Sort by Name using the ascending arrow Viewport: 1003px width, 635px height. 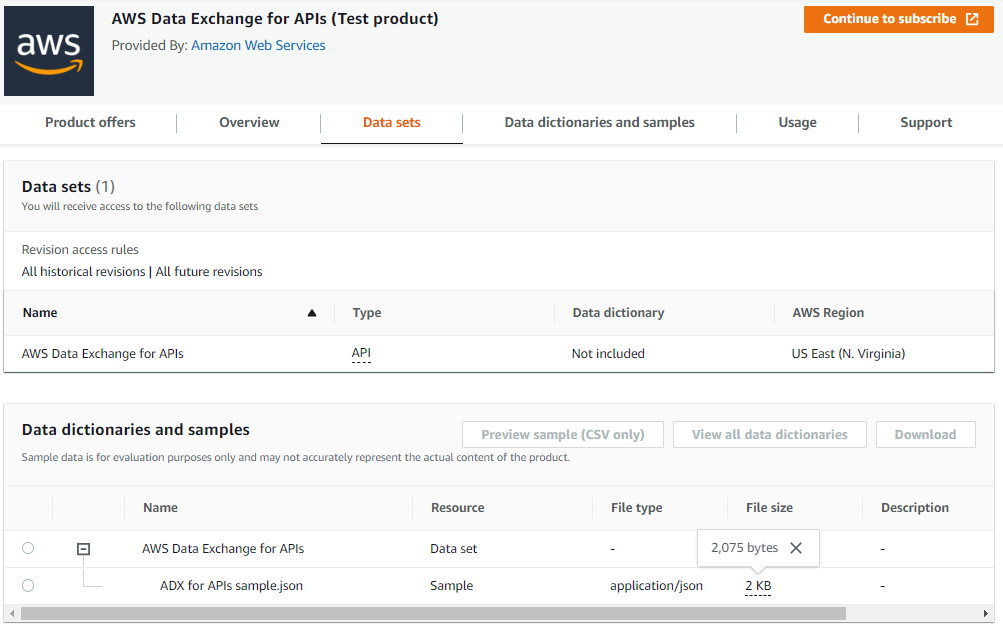[312, 313]
